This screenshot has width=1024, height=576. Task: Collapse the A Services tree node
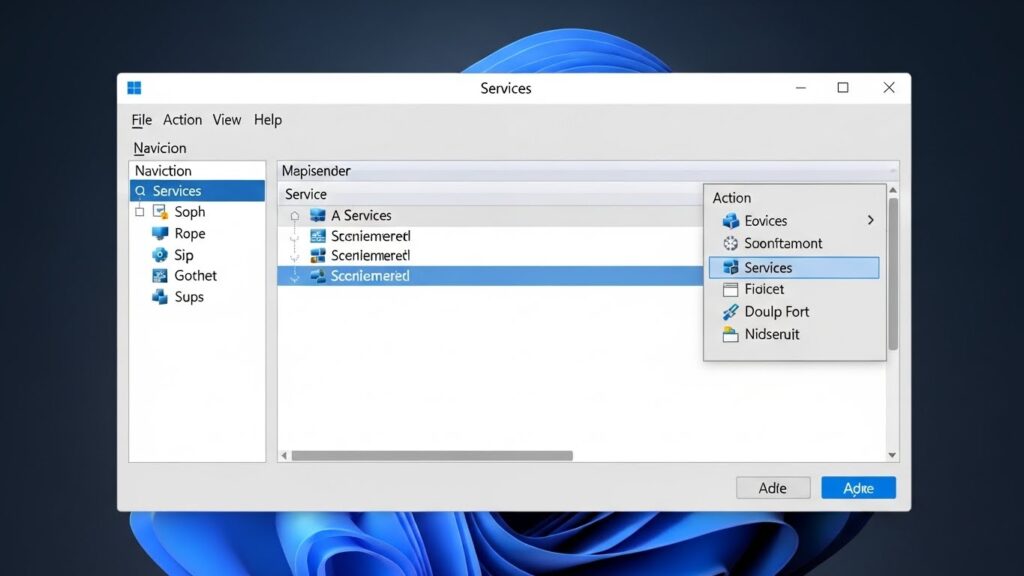click(x=294, y=216)
